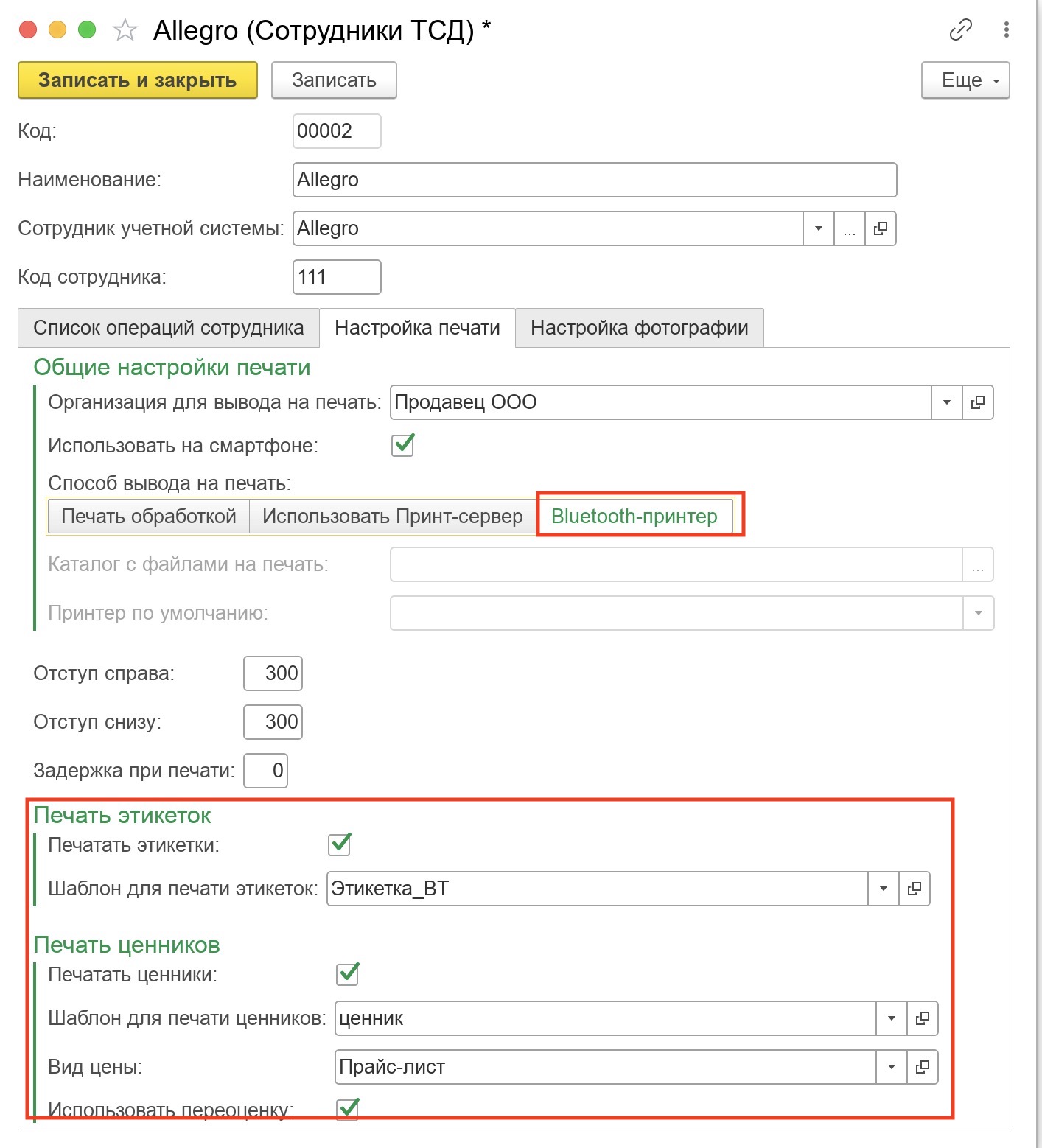Toggle Использовать на смартфоне checkbox
Image resolution: width=1042 pixels, height=1148 pixels.
click(403, 445)
